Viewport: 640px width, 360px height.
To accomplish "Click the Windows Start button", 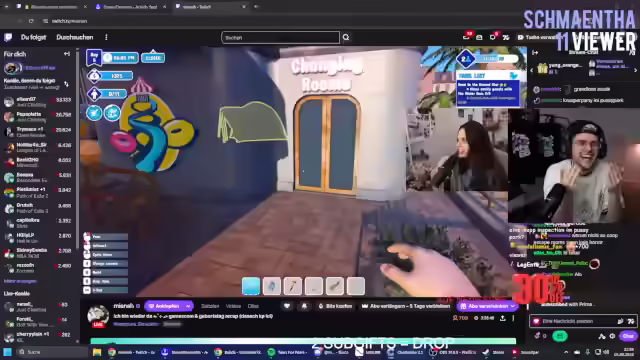I will point(8,352).
